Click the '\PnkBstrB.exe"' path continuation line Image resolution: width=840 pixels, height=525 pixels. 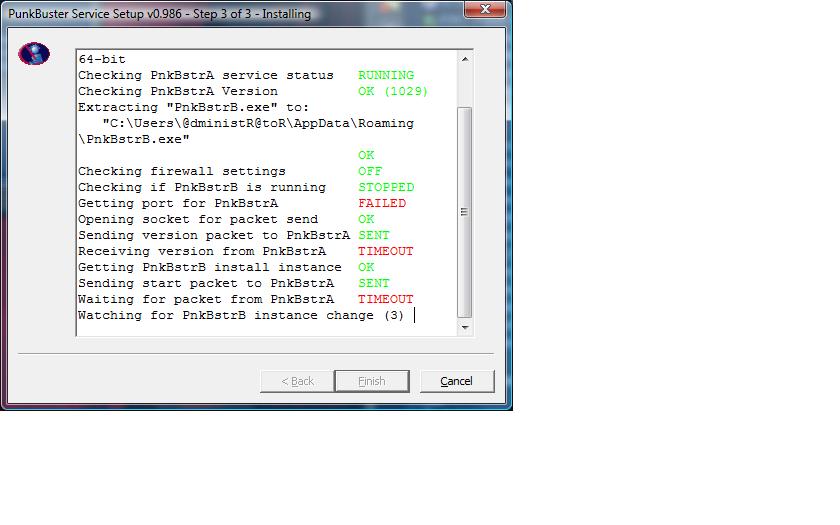[134, 139]
